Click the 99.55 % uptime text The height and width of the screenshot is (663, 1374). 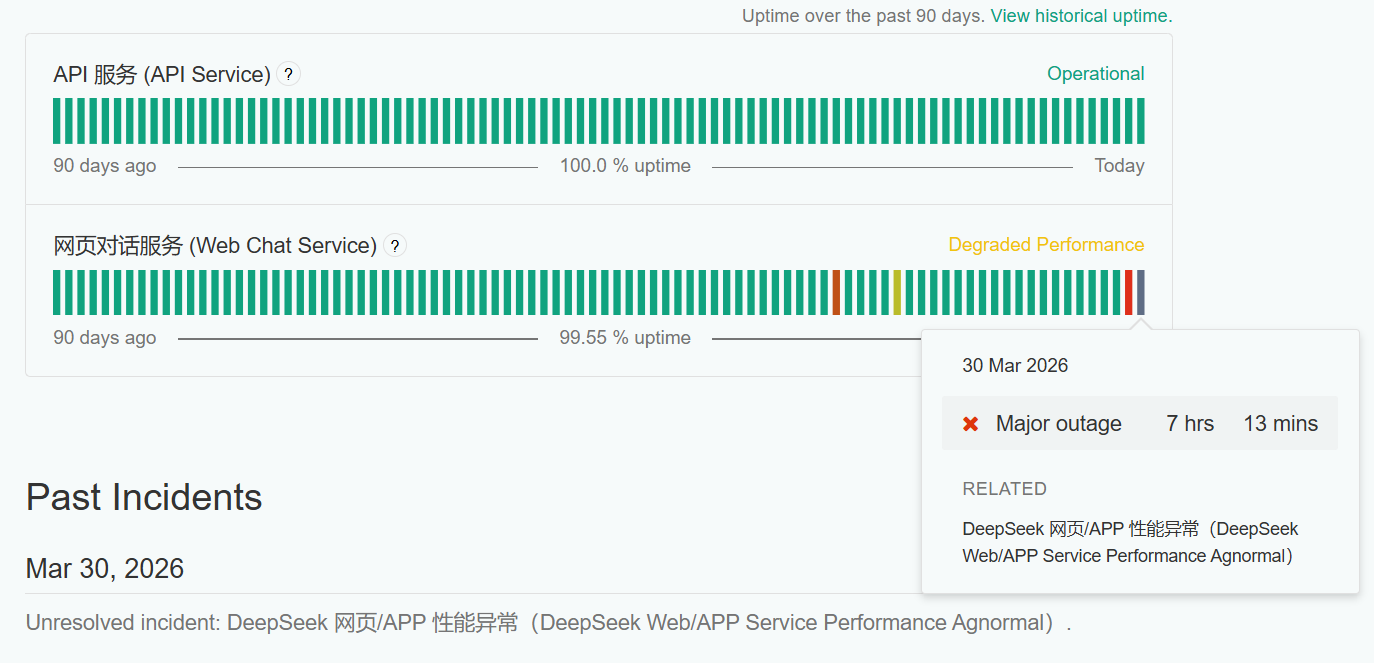pos(625,338)
